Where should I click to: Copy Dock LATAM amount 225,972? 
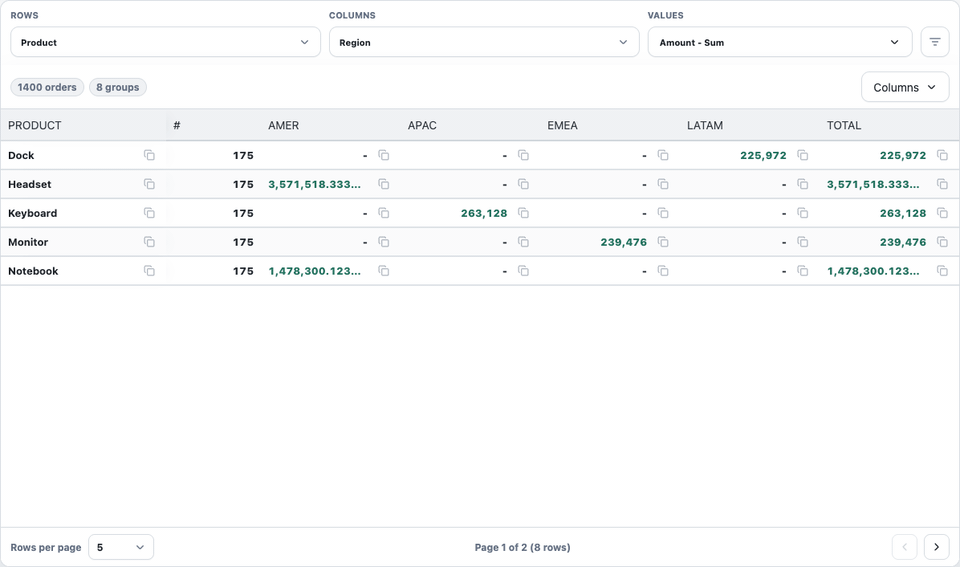coord(803,155)
